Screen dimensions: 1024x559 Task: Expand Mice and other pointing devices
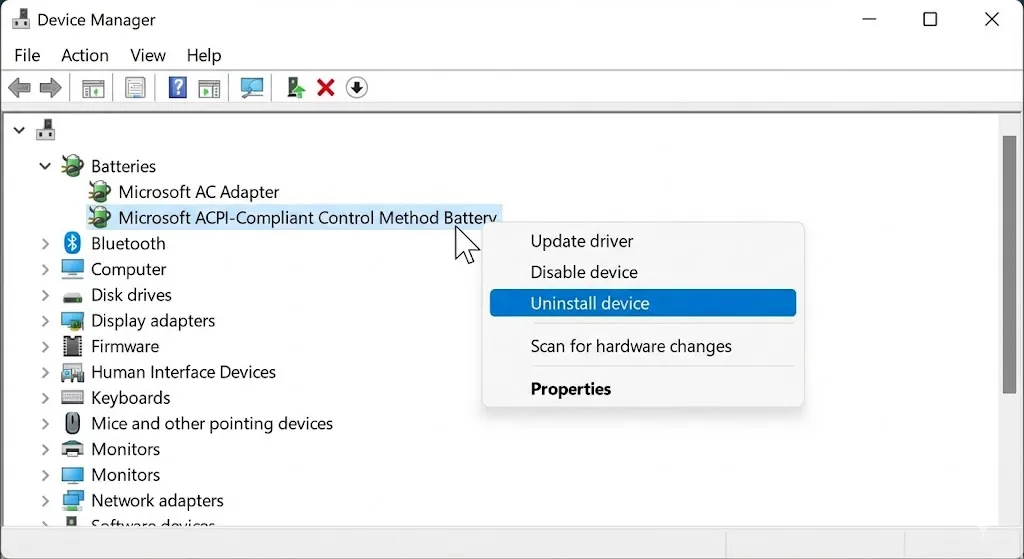45,423
